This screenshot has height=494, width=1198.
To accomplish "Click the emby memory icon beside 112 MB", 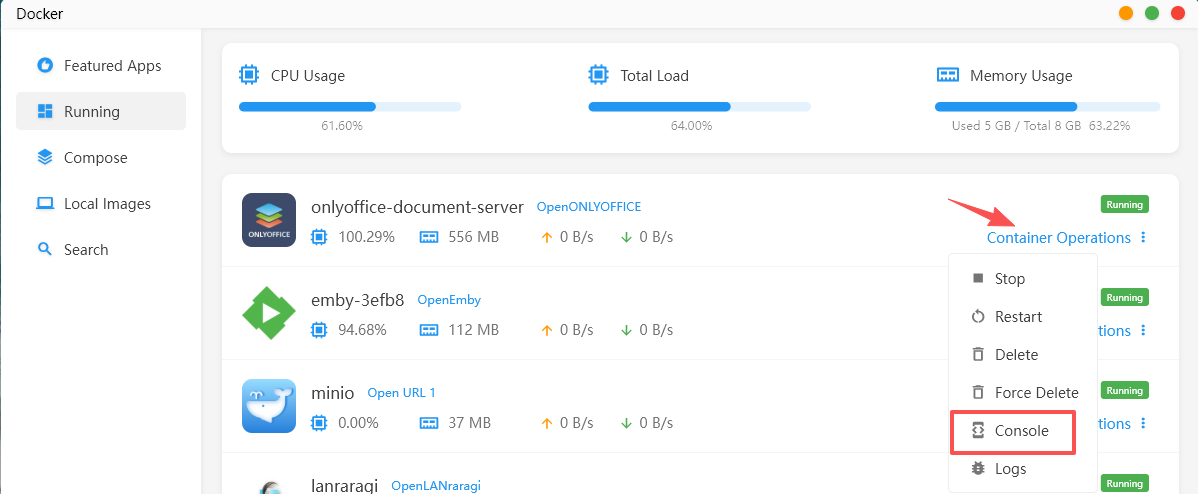I will point(429,331).
